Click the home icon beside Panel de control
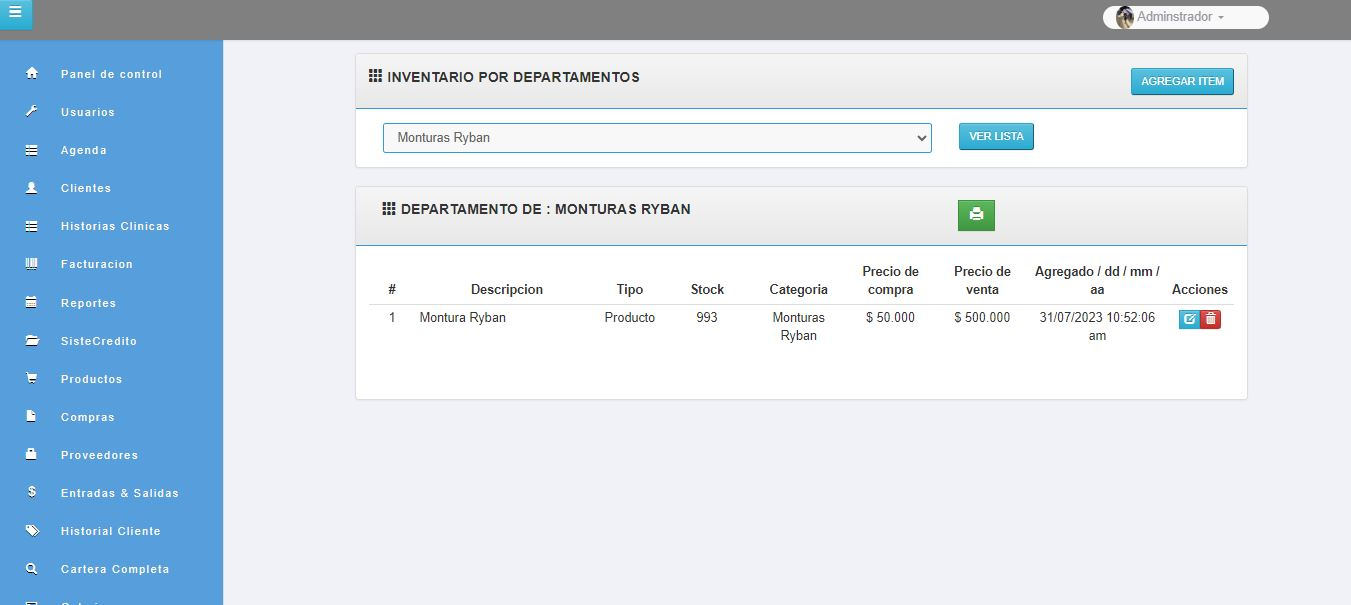 (x=32, y=74)
